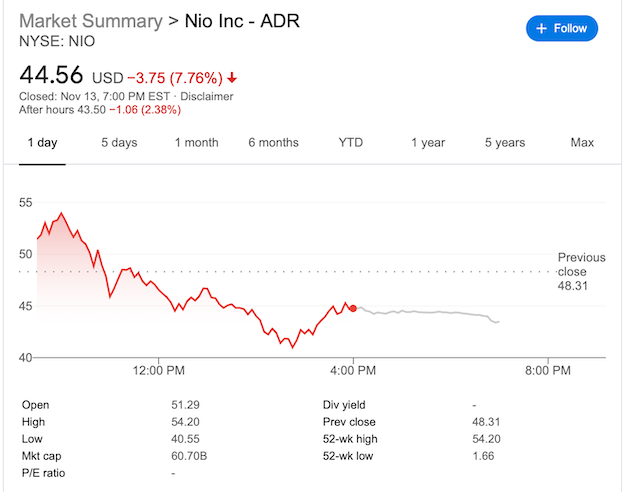Click the red closing price dot
This screenshot has width=640, height=492.
(x=353, y=308)
